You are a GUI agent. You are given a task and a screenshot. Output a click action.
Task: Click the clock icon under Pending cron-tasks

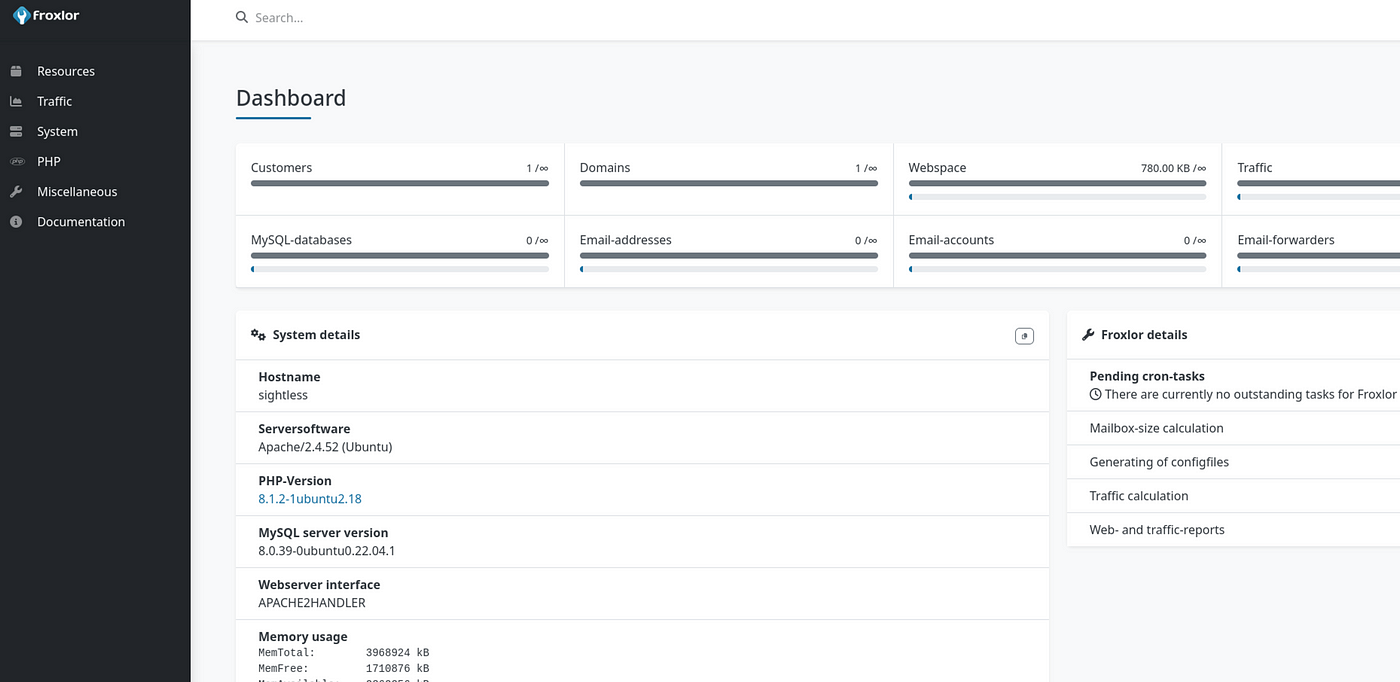tap(1096, 395)
